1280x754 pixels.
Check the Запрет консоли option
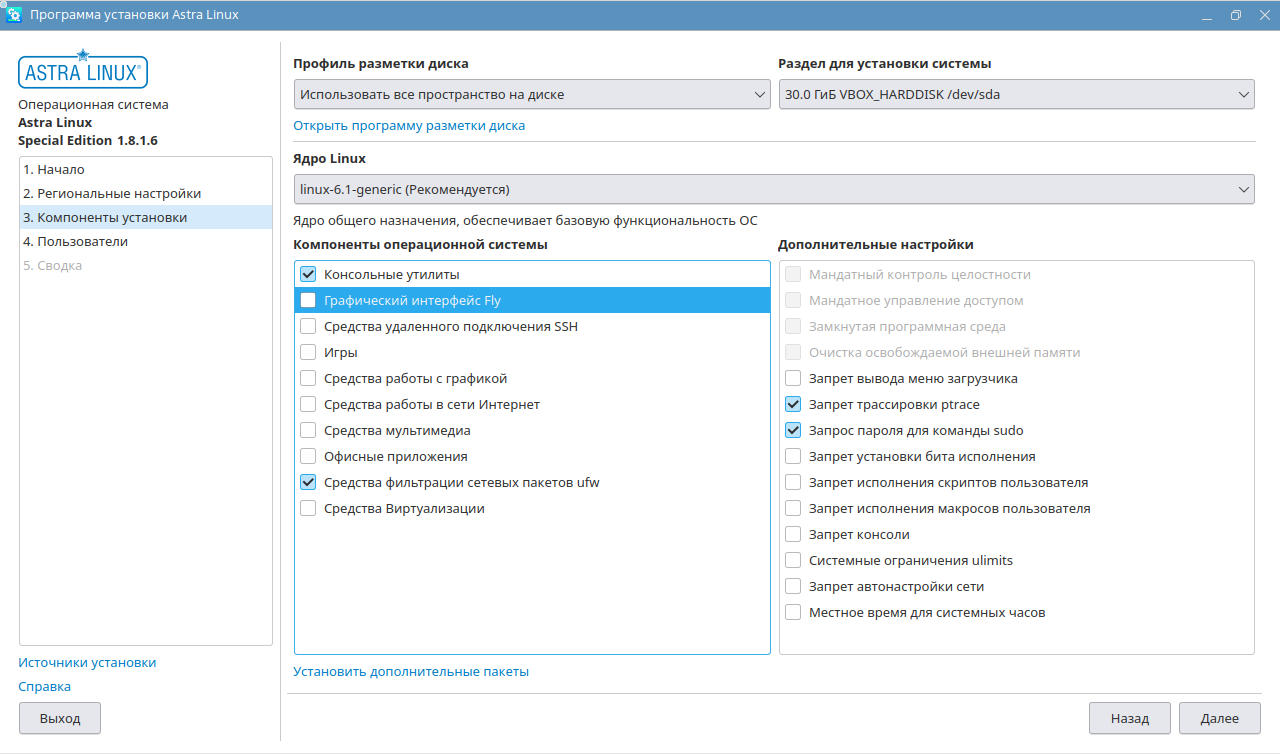(x=793, y=534)
